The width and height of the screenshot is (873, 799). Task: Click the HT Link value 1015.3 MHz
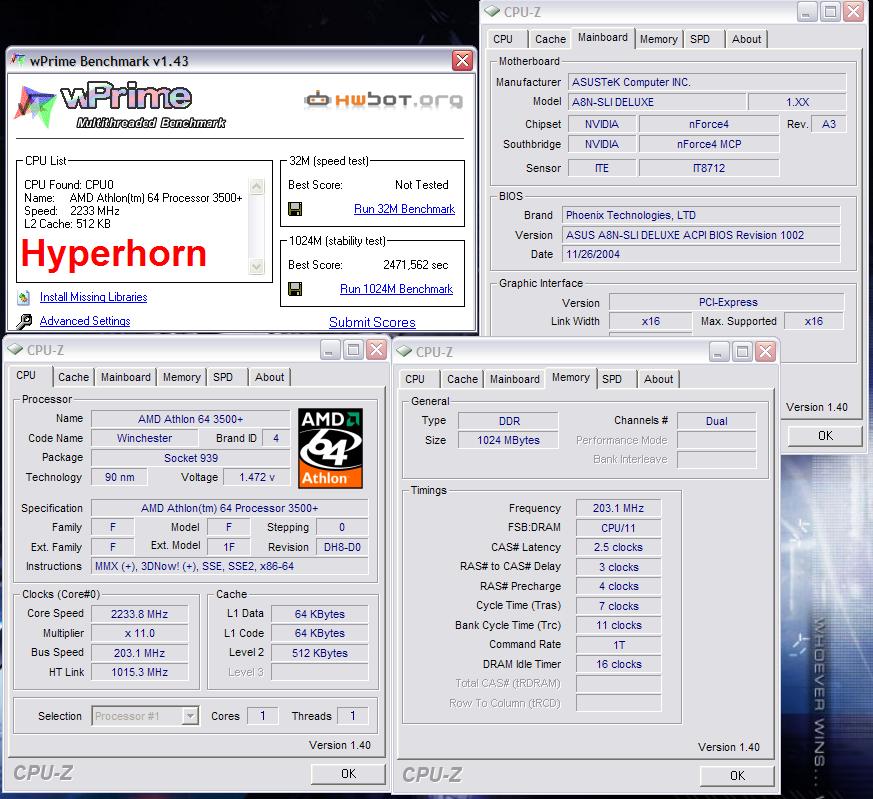[x=139, y=672]
